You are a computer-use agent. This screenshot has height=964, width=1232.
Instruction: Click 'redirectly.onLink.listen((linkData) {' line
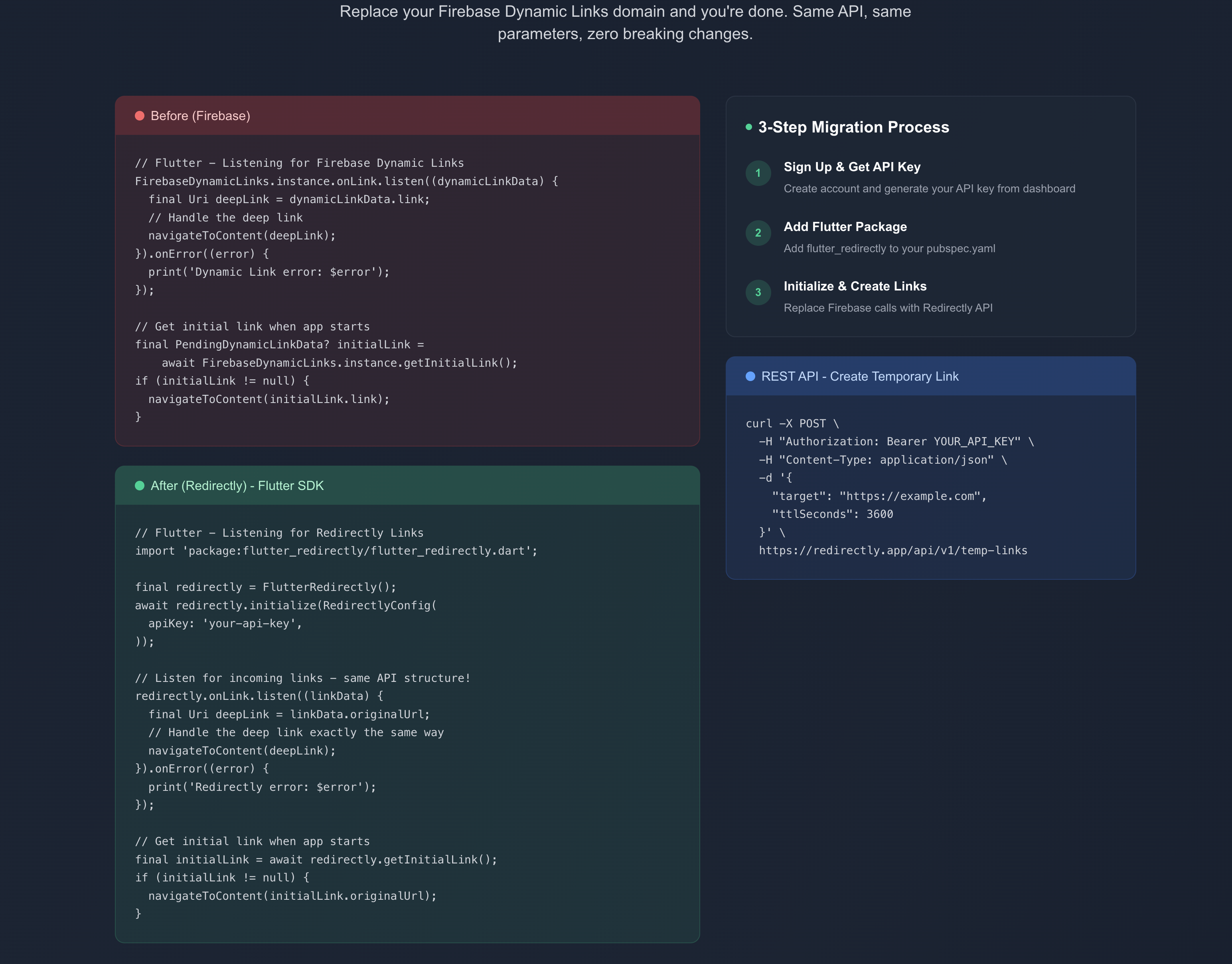click(x=259, y=696)
